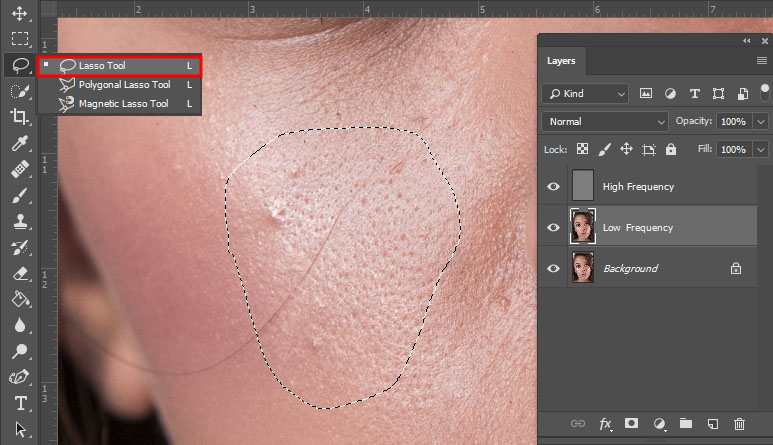Click the Fill percentage field

tap(734, 149)
